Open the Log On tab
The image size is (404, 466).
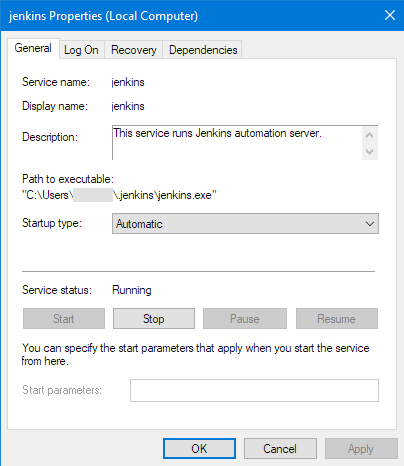(81, 50)
